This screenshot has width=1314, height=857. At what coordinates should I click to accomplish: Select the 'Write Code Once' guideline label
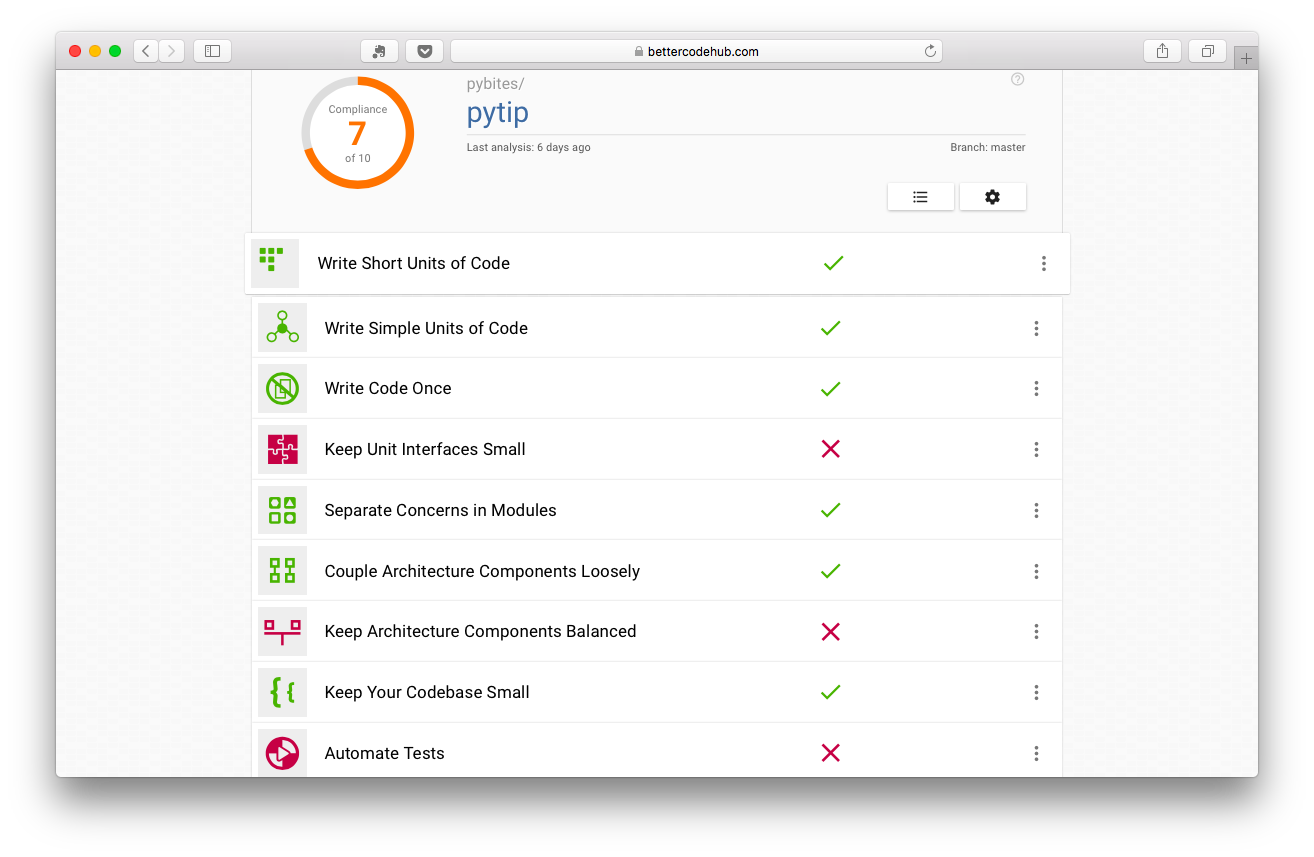388,388
